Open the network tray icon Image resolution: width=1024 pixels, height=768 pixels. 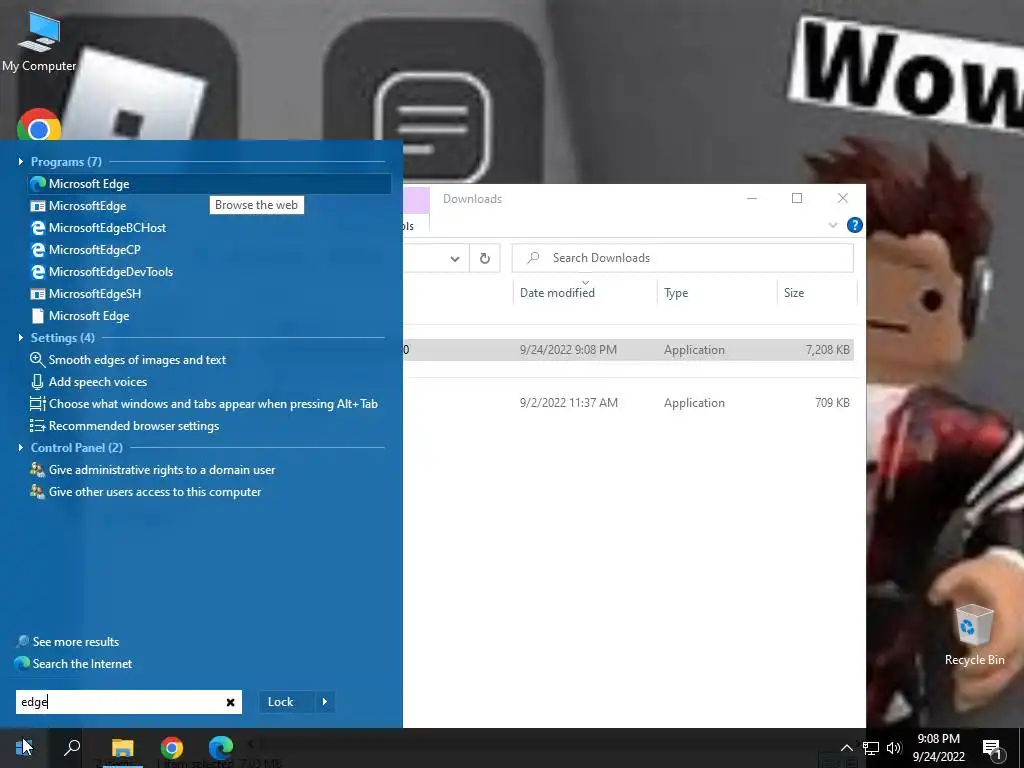pos(871,748)
